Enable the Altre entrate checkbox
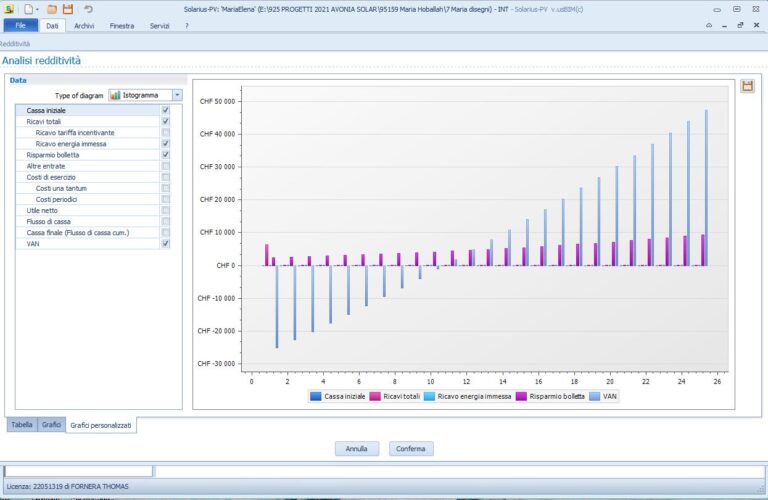 click(166, 166)
